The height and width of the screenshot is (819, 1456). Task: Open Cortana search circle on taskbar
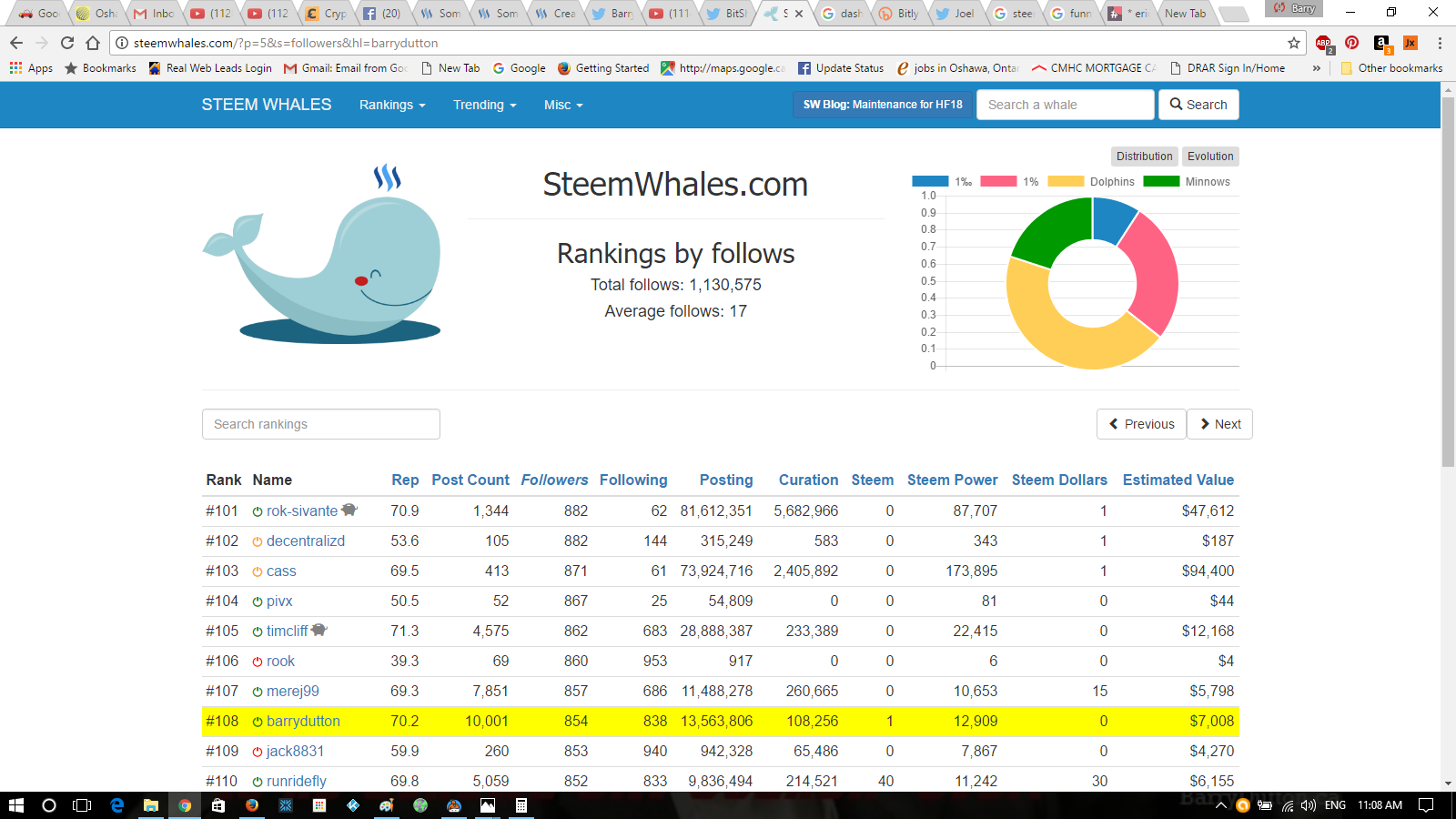tap(49, 805)
